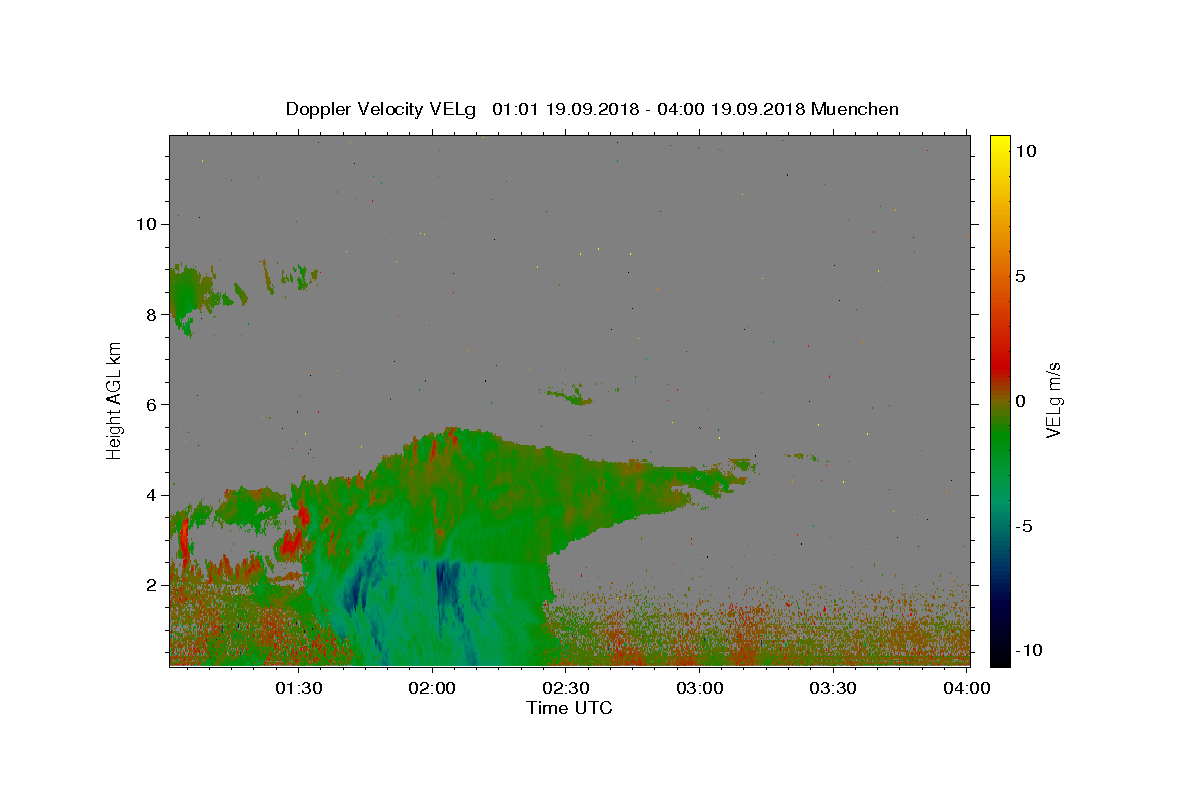The image size is (1200, 800).
Task: Click the 03:30 time tick label
Action: pyautogui.click(x=832, y=688)
